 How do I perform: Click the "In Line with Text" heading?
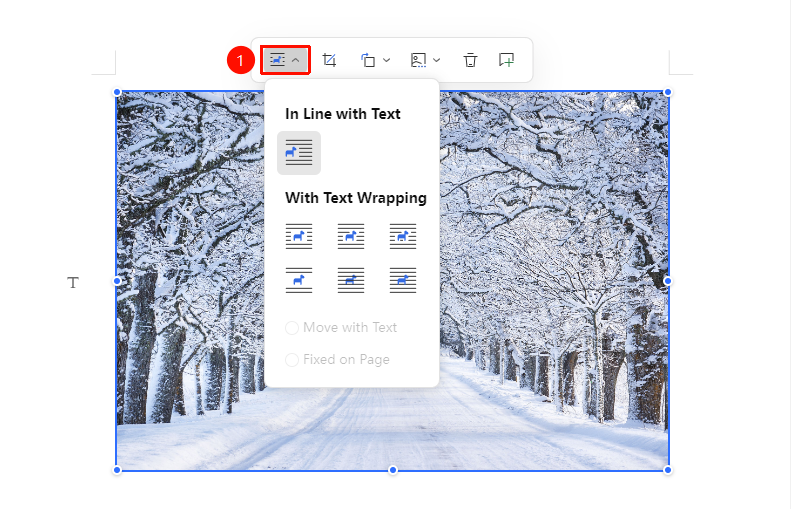coord(343,114)
